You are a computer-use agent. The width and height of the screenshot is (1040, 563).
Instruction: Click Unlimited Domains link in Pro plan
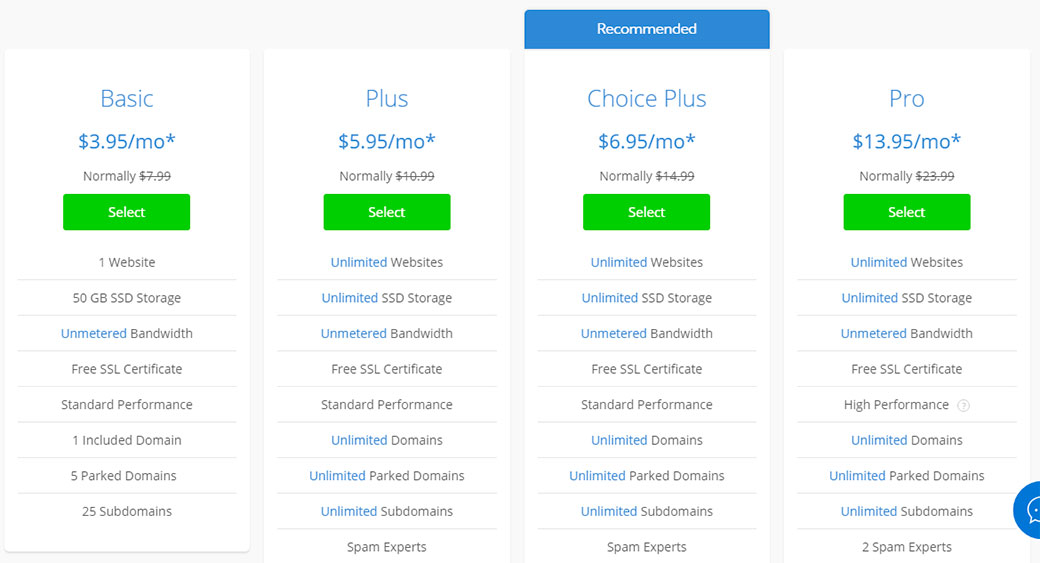[879, 441]
